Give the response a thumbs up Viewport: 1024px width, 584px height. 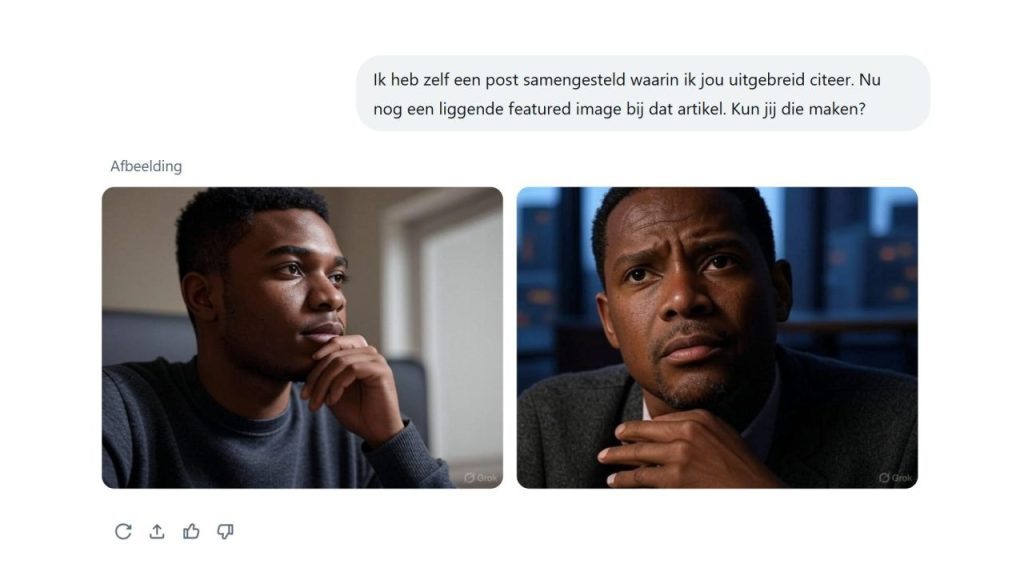[x=191, y=531]
